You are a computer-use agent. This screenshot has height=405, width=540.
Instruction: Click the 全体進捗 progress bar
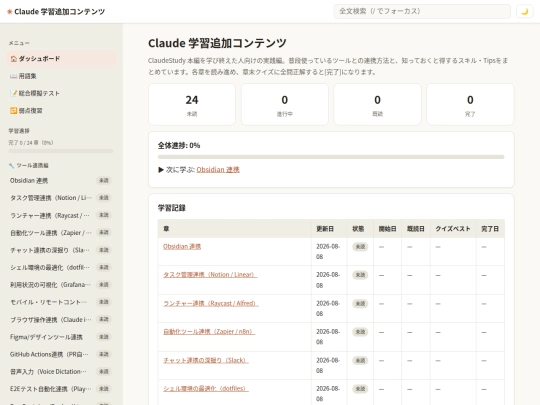pyautogui.click(x=331, y=157)
